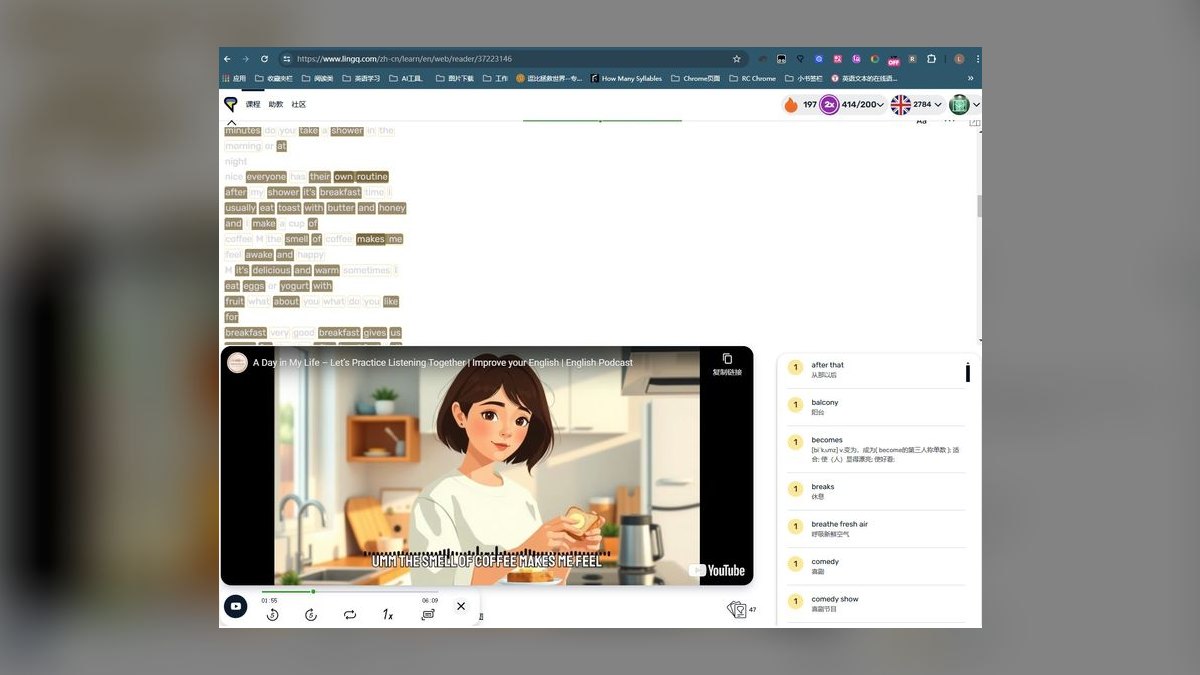Open the 课程 lessons tab
The height and width of the screenshot is (675, 1200).
click(x=253, y=104)
